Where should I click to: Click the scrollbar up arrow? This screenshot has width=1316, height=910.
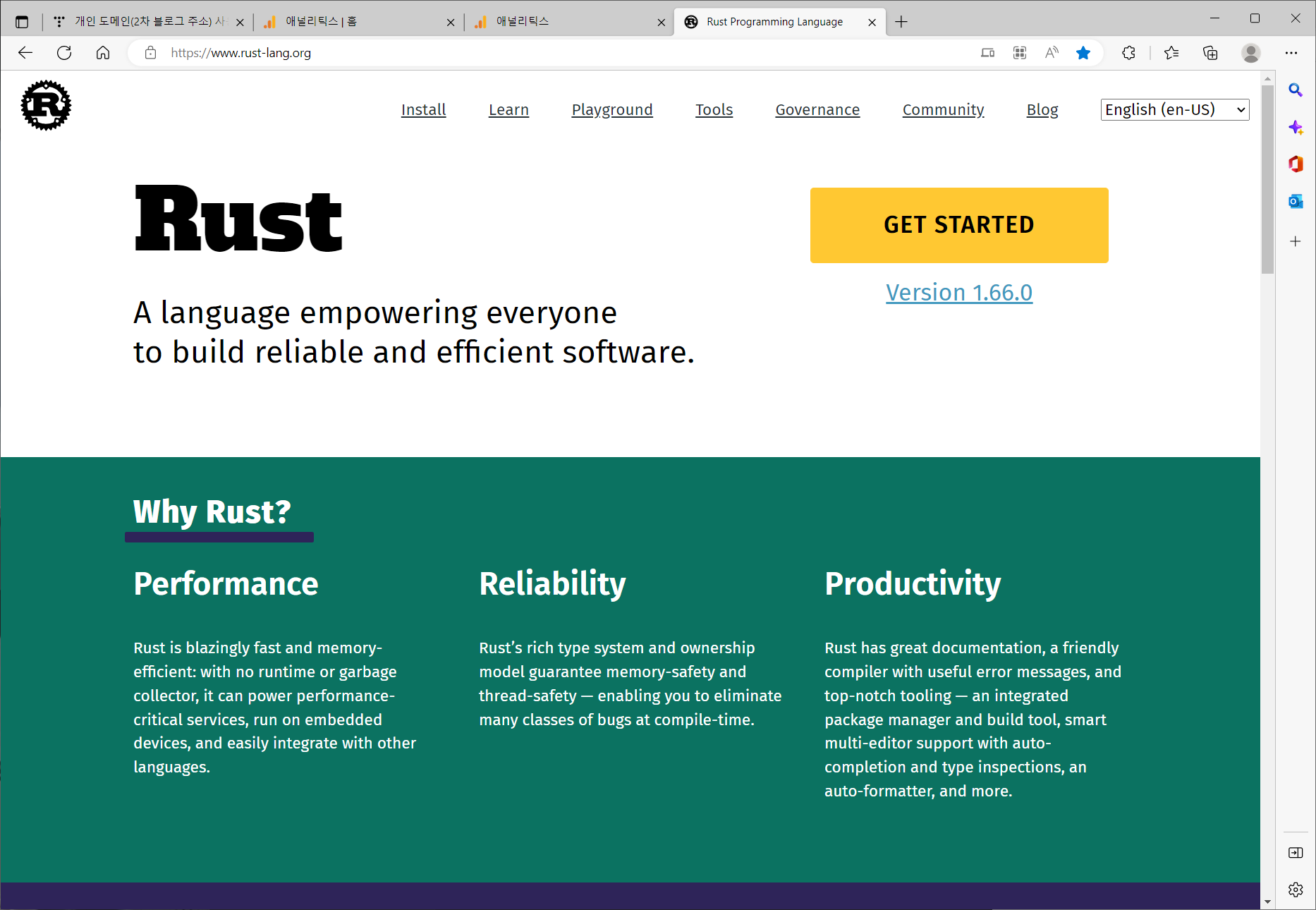[x=1267, y=78]
